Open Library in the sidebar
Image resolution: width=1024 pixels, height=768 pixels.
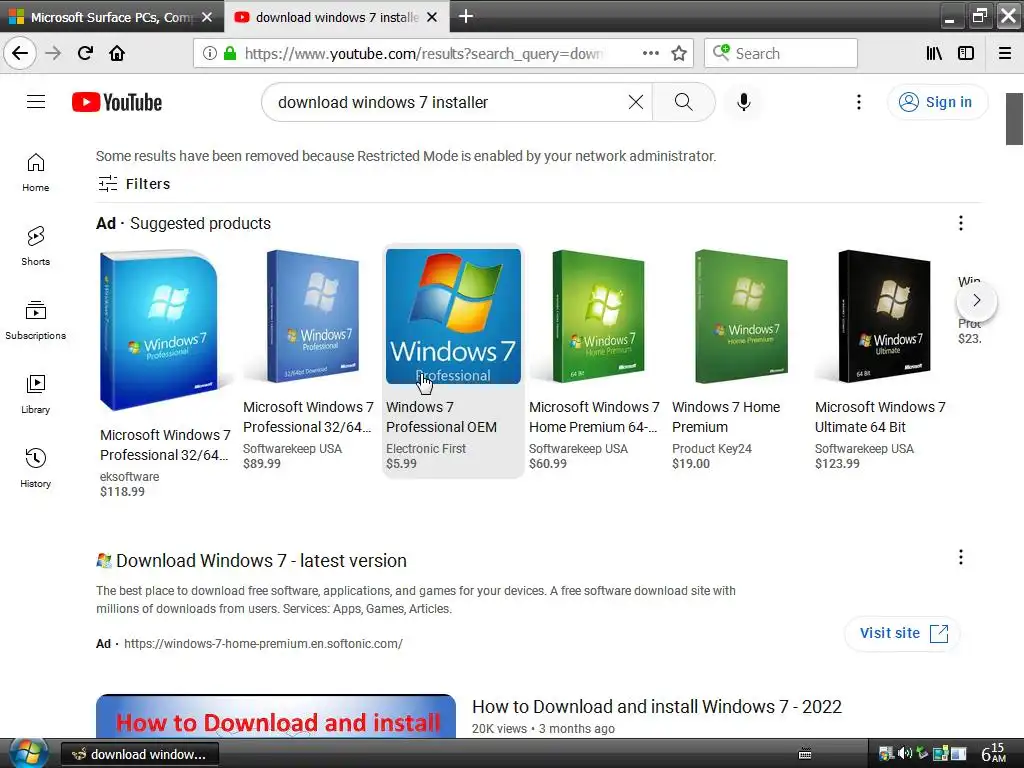35,394
